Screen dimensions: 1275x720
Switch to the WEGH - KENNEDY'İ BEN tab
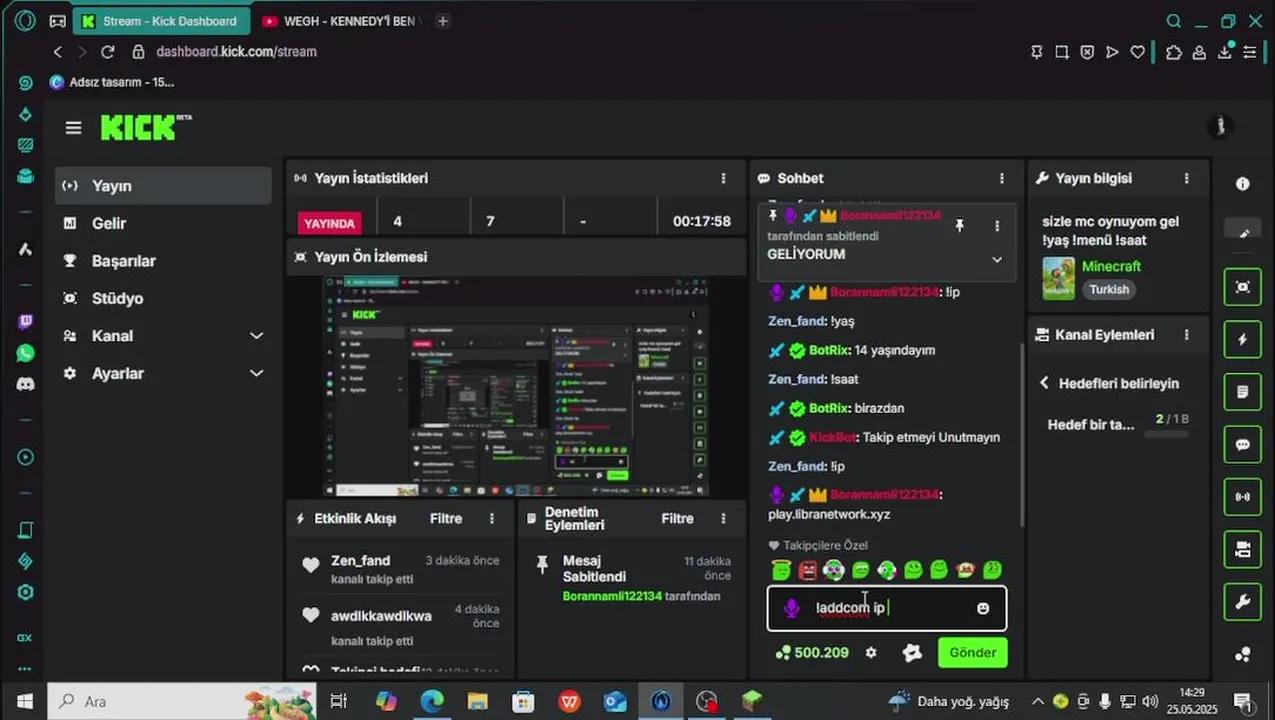pos(340,21)
